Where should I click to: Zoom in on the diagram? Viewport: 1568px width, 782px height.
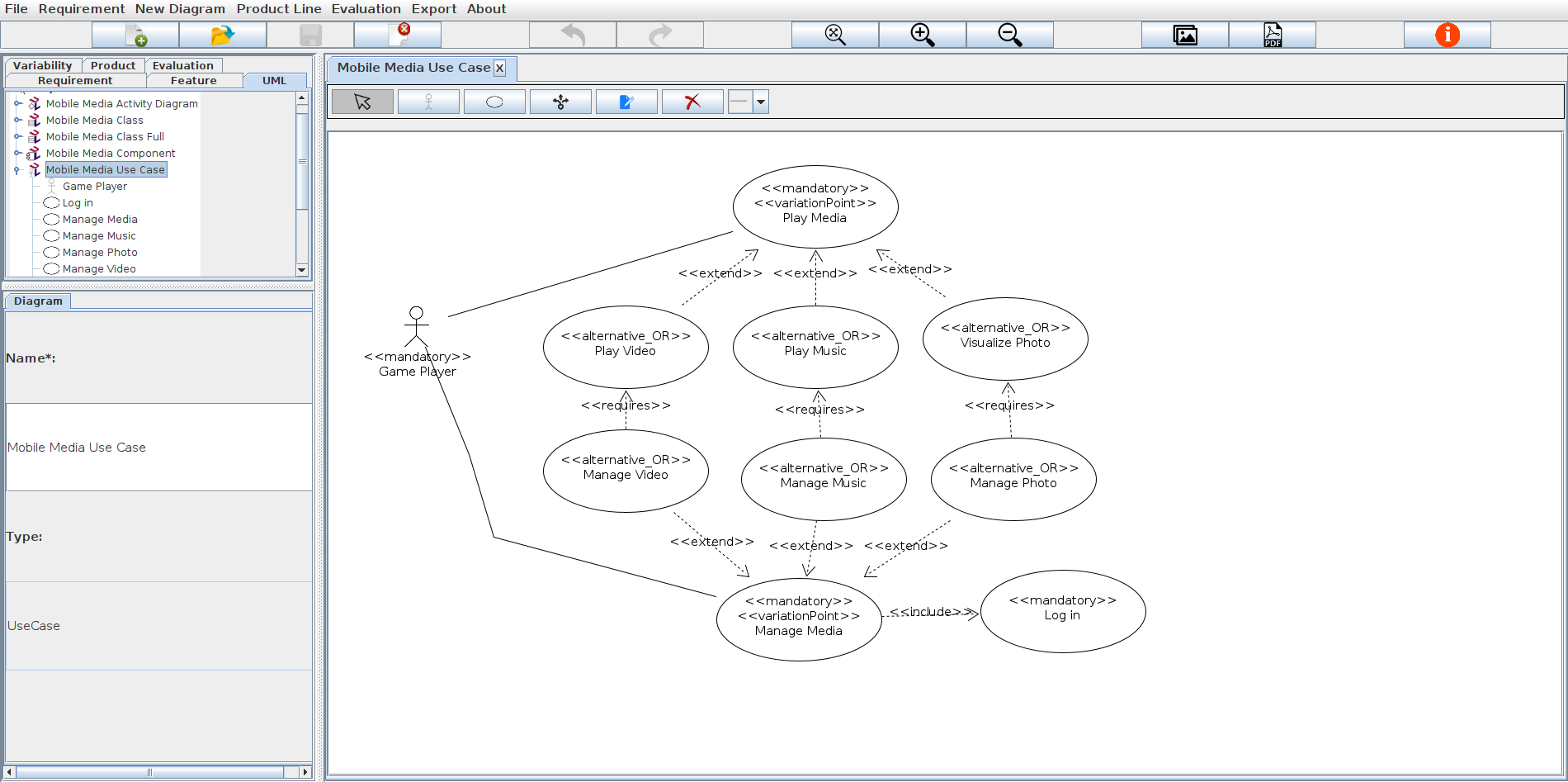click(x=922, y=35)
